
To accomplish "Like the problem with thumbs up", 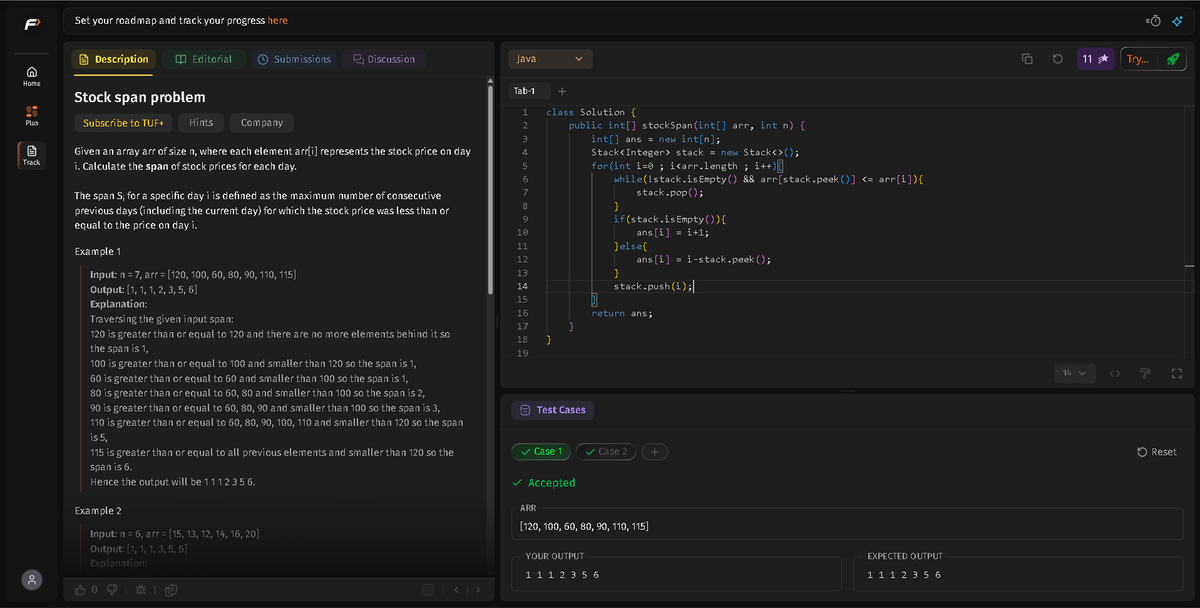I will pyautogui.click(x=80, y=590).
